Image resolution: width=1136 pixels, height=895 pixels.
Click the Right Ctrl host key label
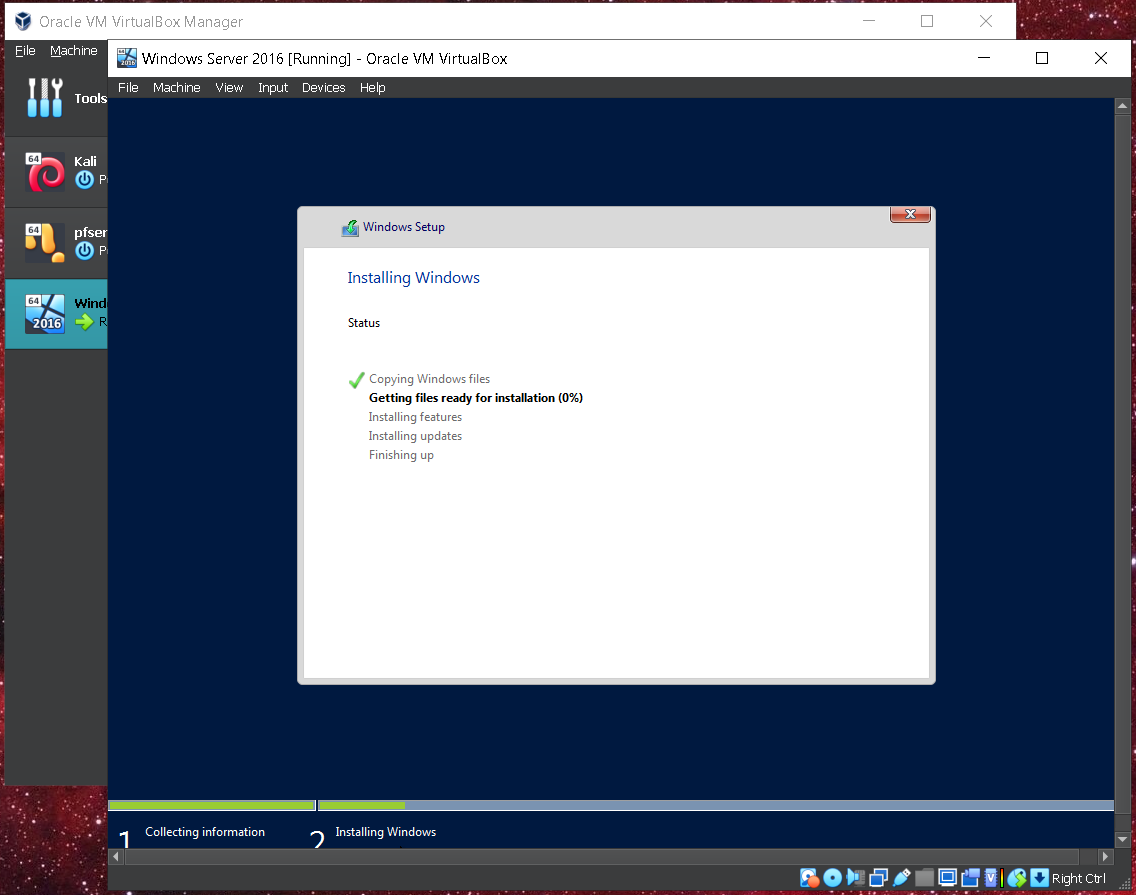pos(1079,878)
